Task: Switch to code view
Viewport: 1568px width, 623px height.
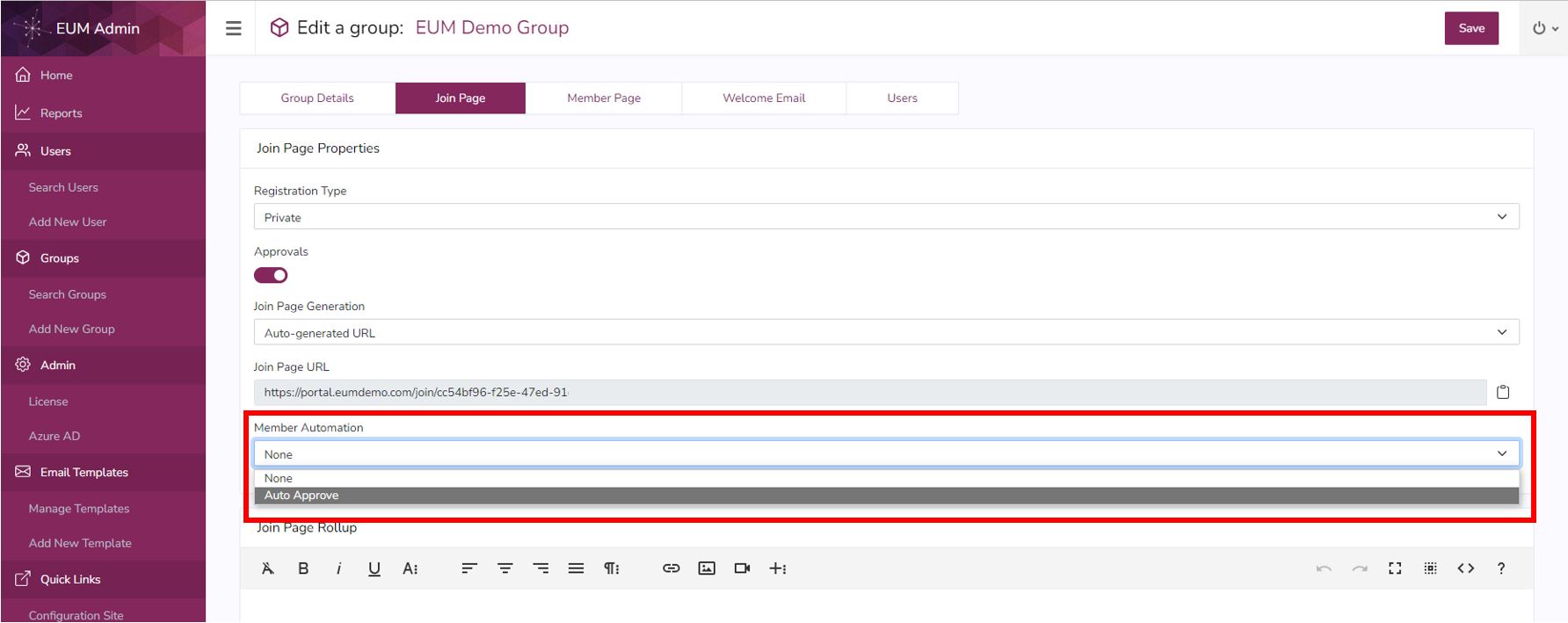Action: (x=1466, y=569)
